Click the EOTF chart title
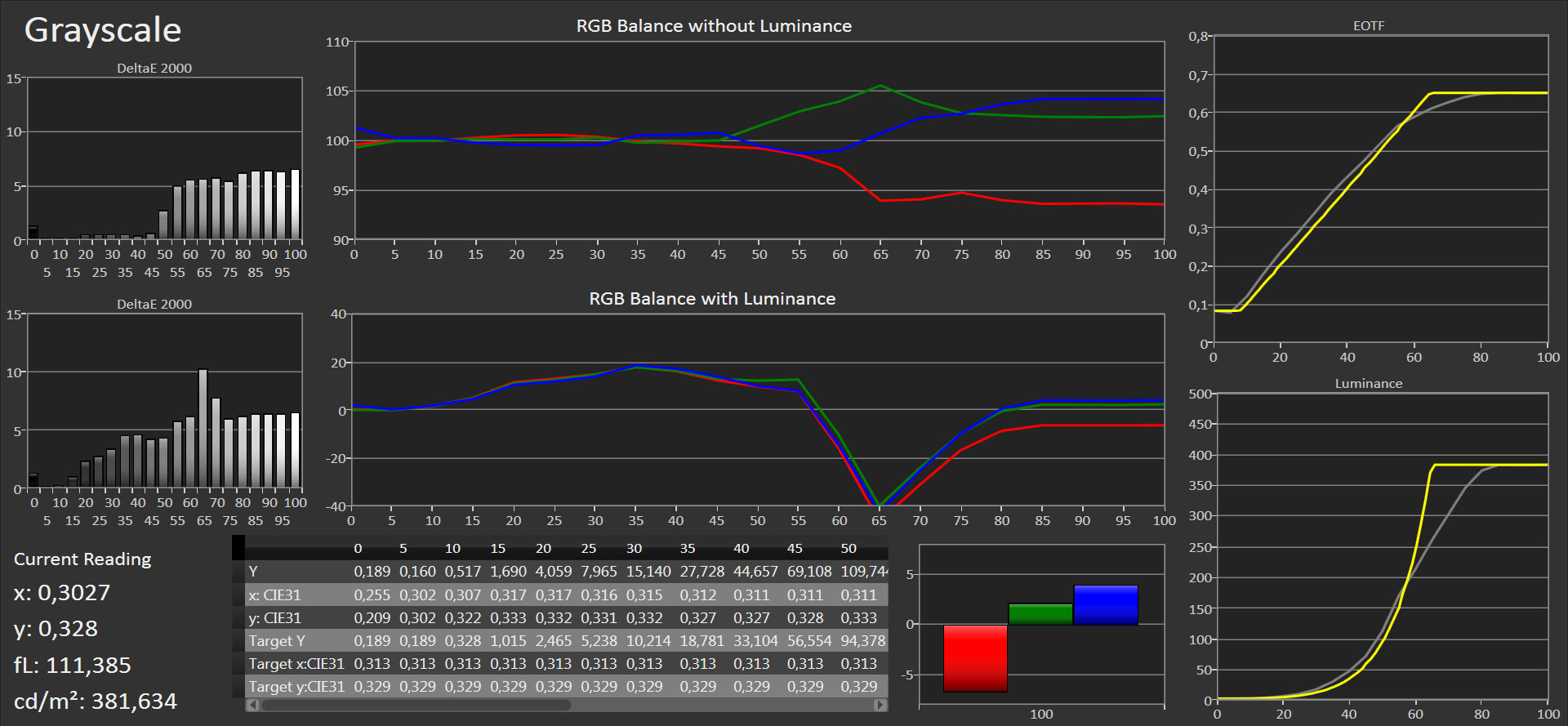 pyautogui.click(x=1369, y=26)
